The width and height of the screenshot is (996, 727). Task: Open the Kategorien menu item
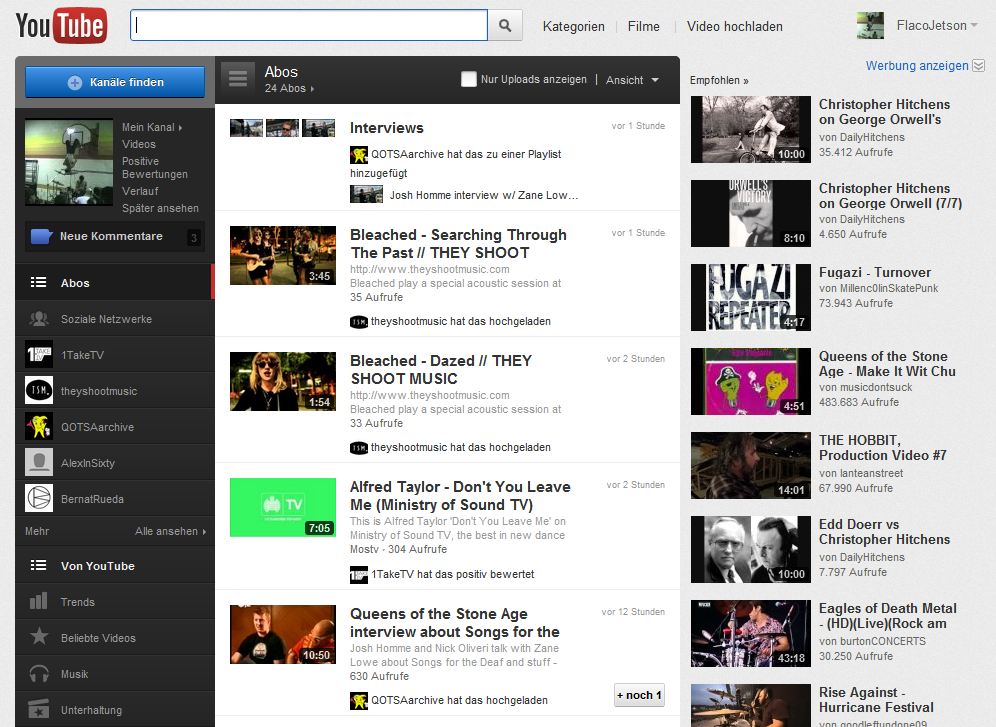[x=573, y=27]
